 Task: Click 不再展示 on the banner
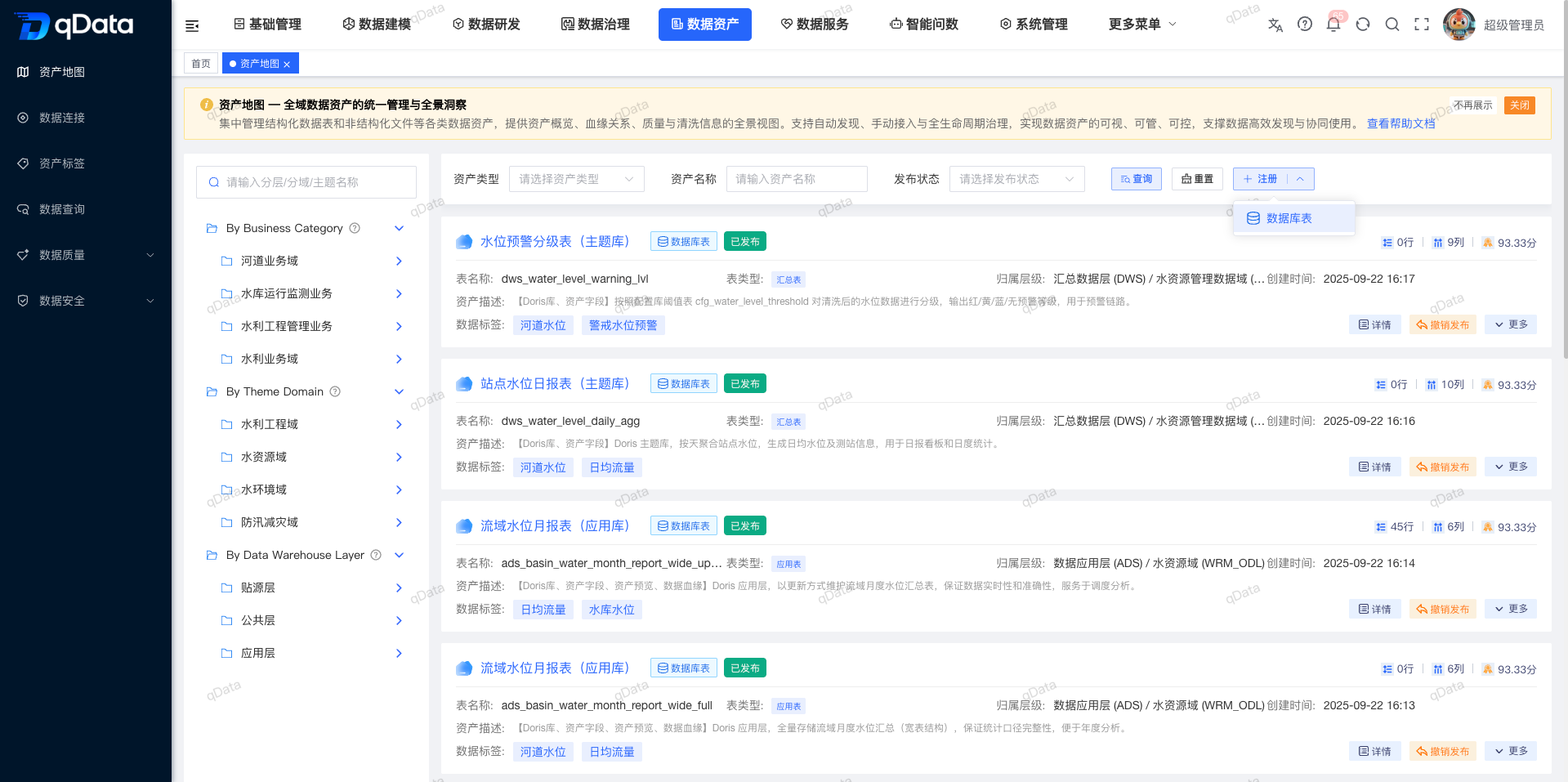[1473, 105]
